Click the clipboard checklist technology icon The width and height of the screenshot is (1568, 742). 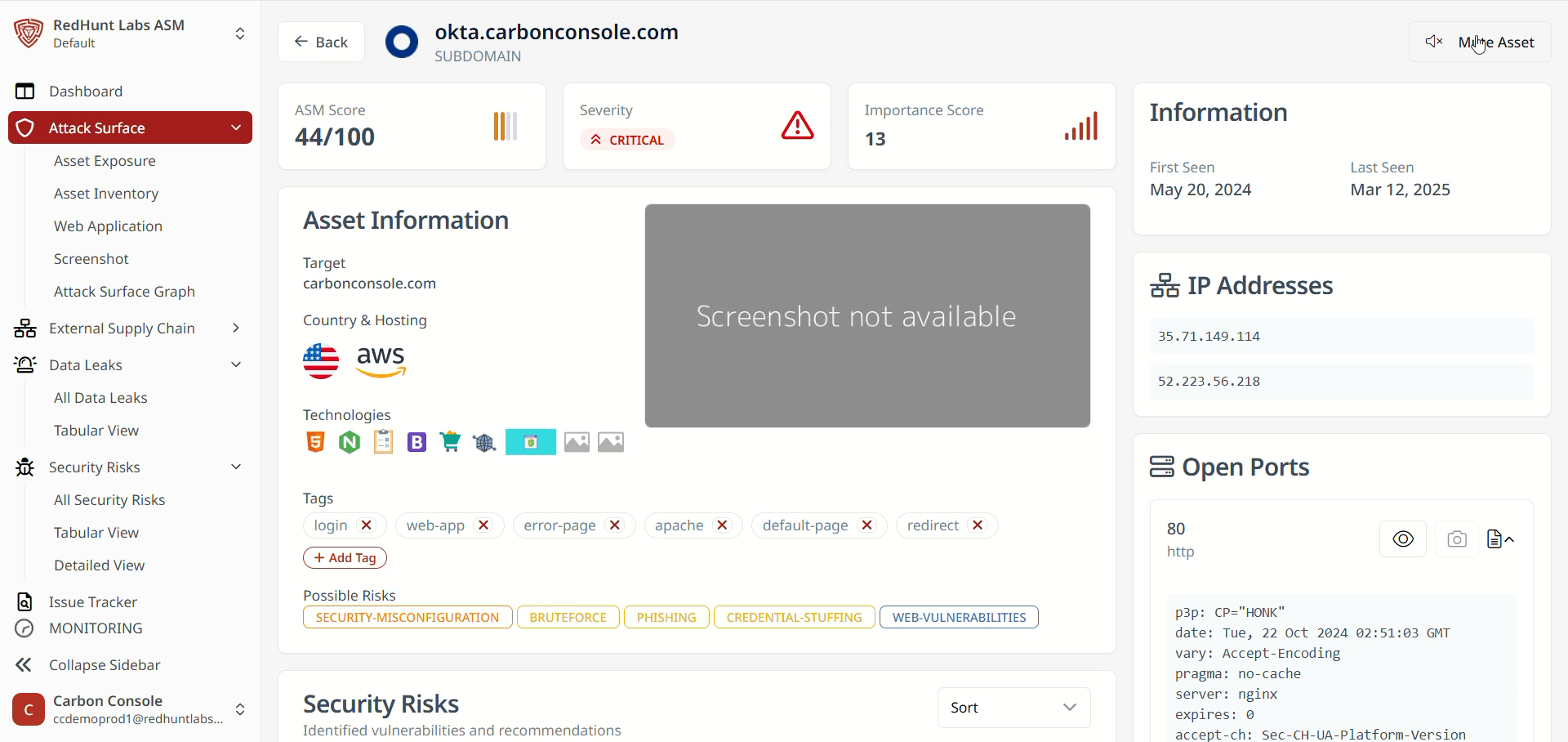coord(383,442)
